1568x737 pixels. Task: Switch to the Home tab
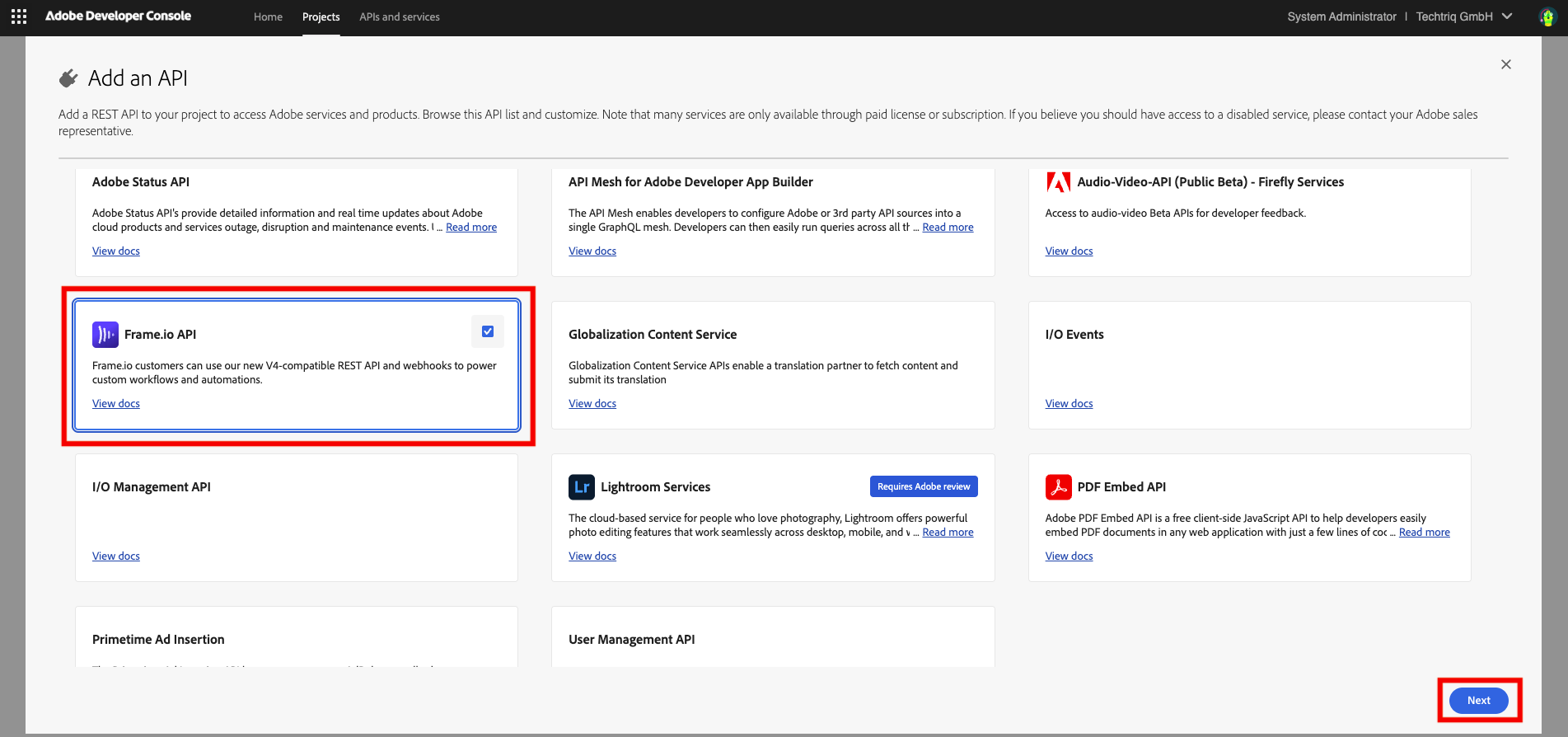pos(268,16)
